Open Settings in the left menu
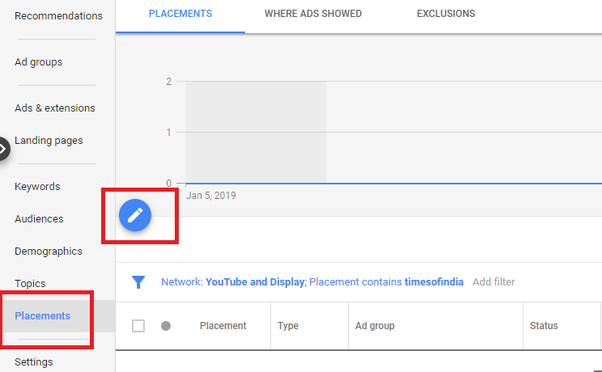This screenshot has height=372, width=602. tap(34, 362)
